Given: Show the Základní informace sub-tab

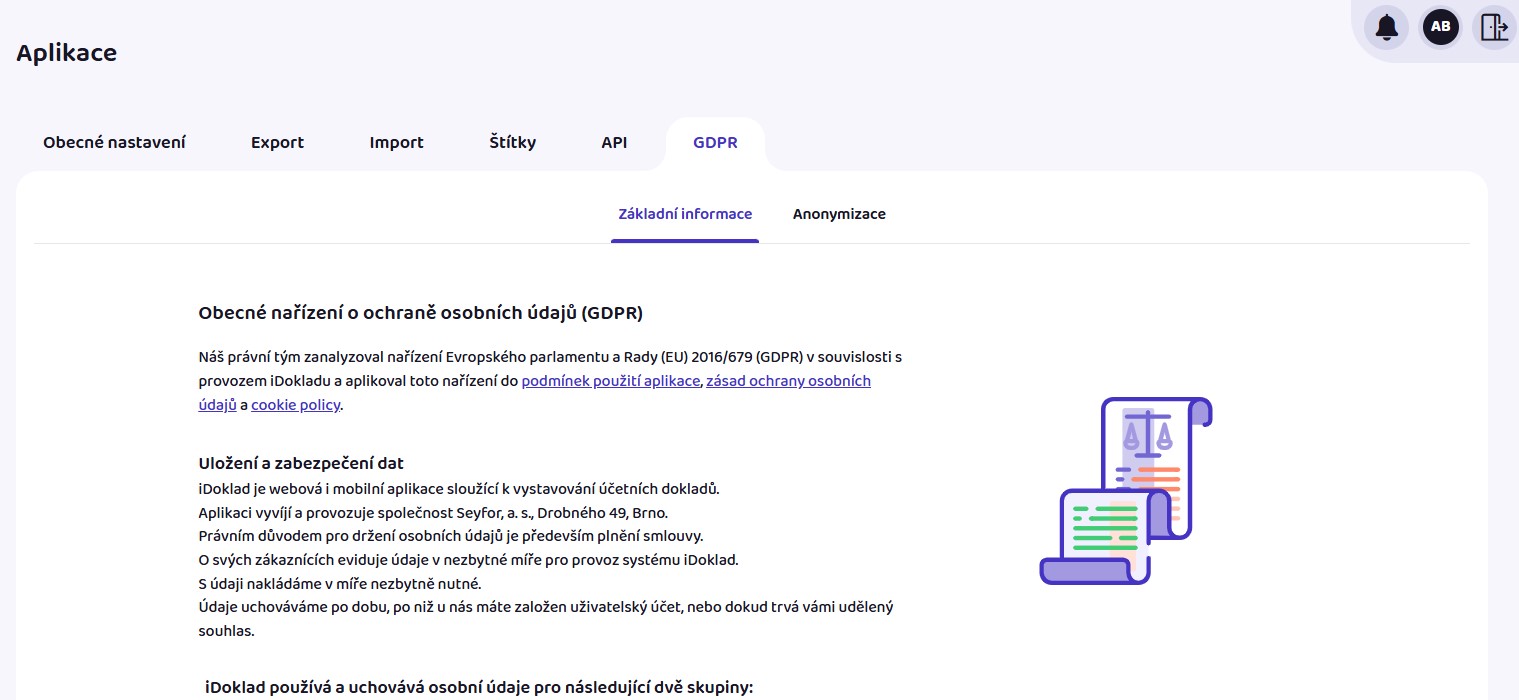Looking at the screenshot, I should click(685, 214).
